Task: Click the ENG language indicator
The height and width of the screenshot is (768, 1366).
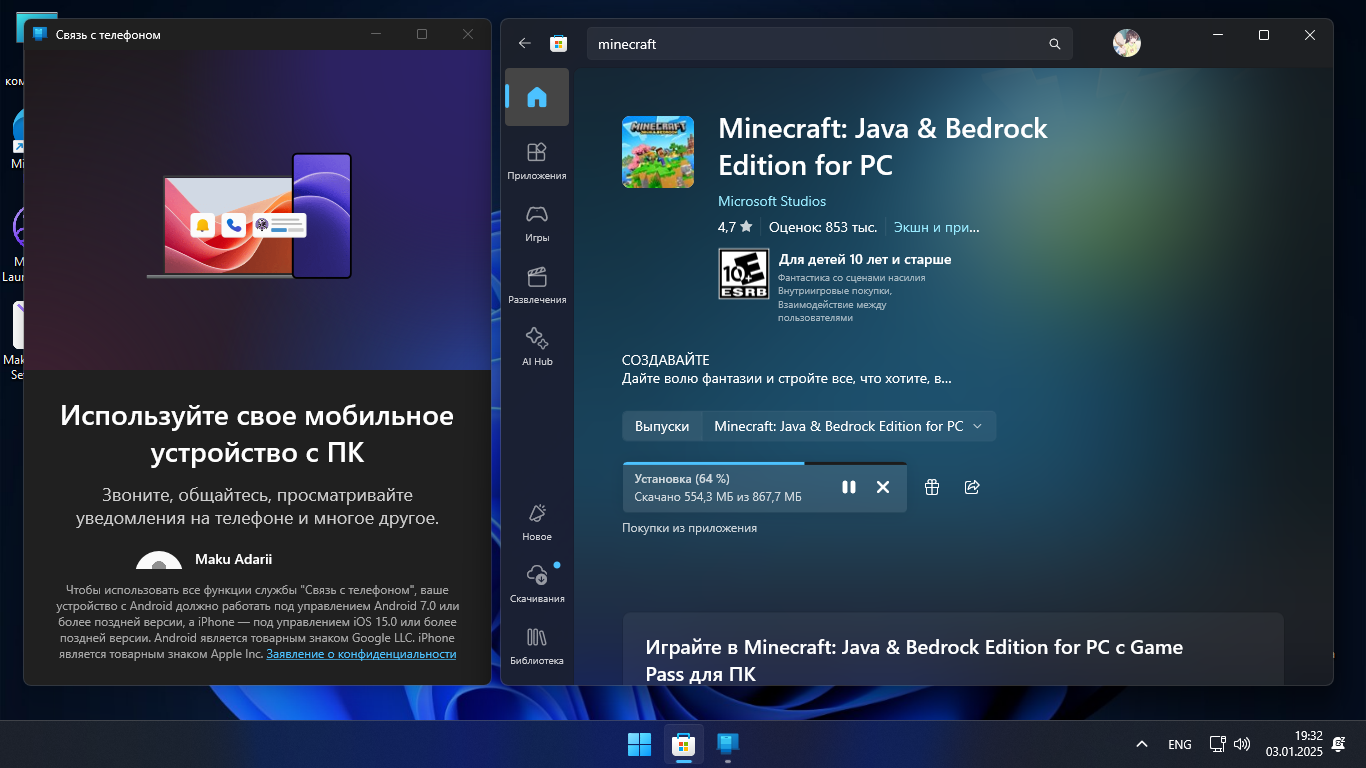Action: (x=1180, y=744)
